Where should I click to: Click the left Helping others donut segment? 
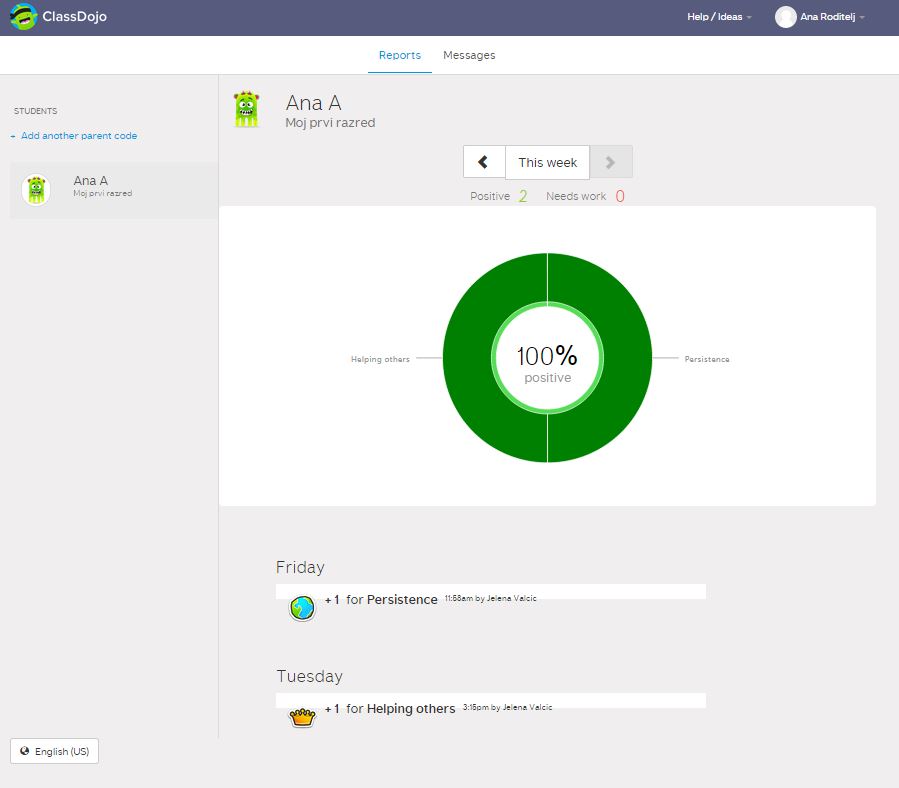468,358
